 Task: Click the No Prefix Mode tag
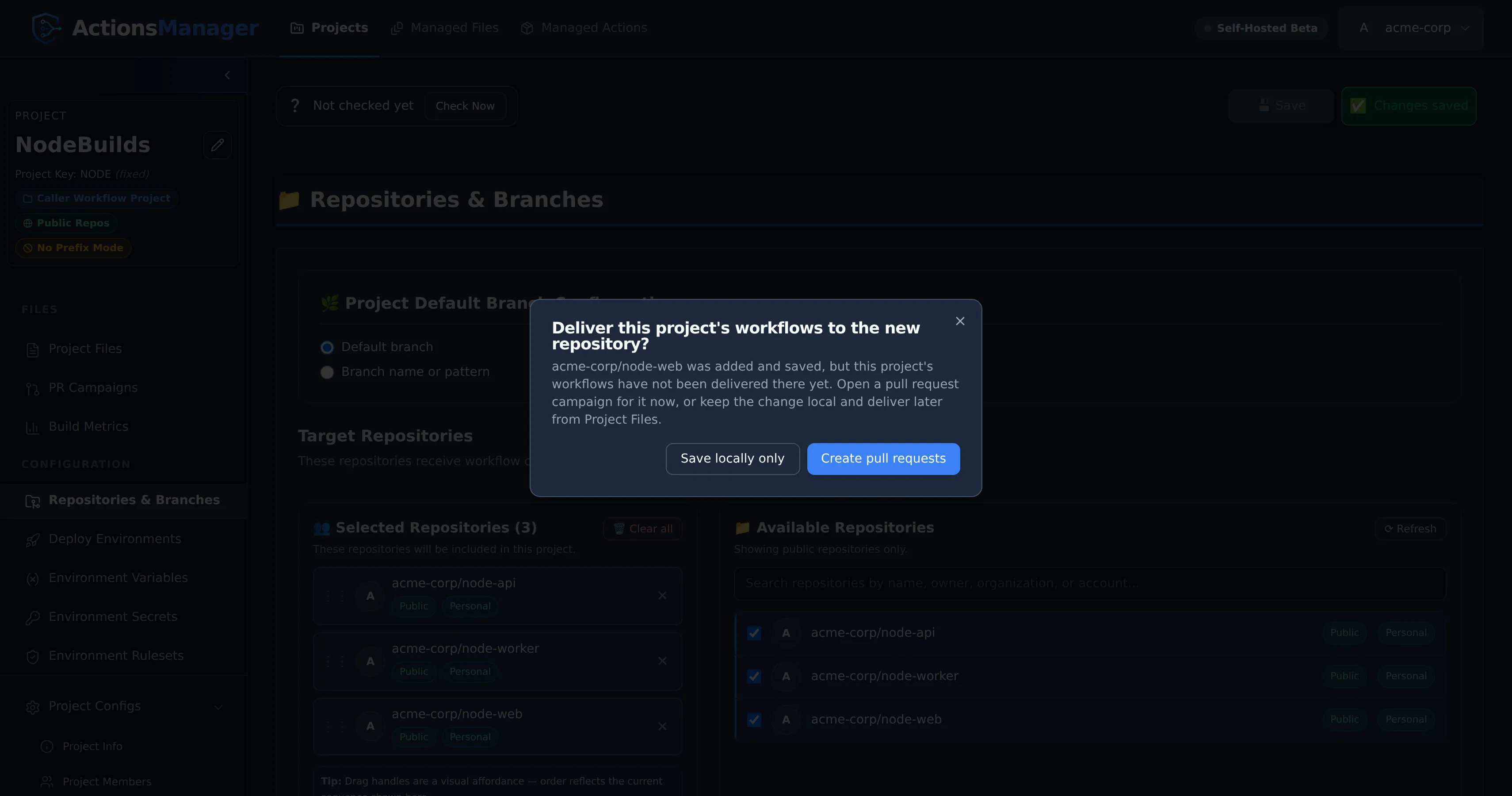coord(73,248)
